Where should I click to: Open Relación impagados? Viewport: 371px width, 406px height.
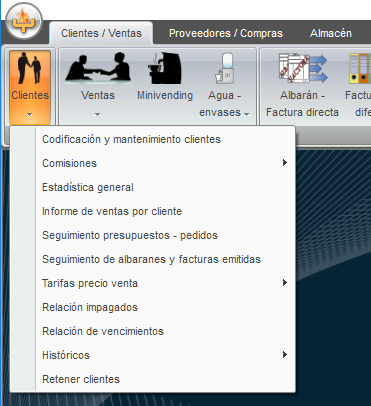(x=153, y=307)
